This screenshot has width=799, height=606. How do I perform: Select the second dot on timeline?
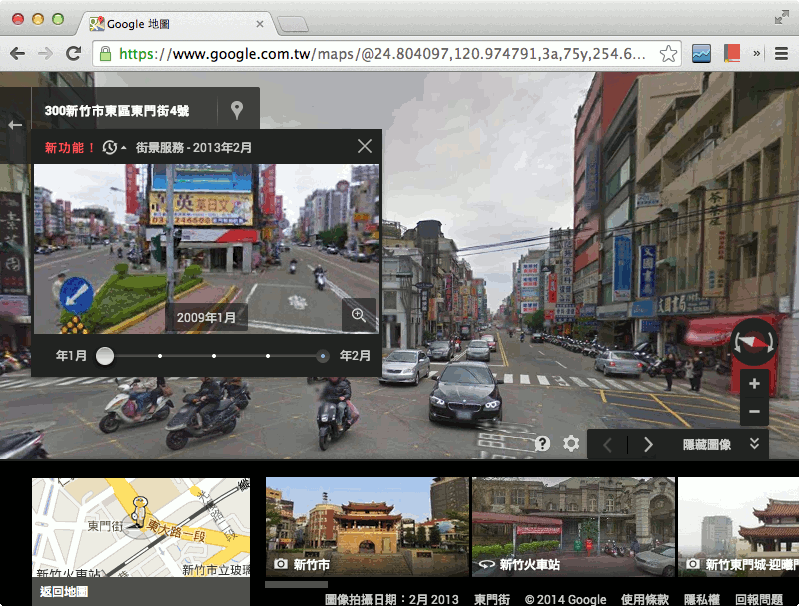pyautogui.click(x=160, y=356)
